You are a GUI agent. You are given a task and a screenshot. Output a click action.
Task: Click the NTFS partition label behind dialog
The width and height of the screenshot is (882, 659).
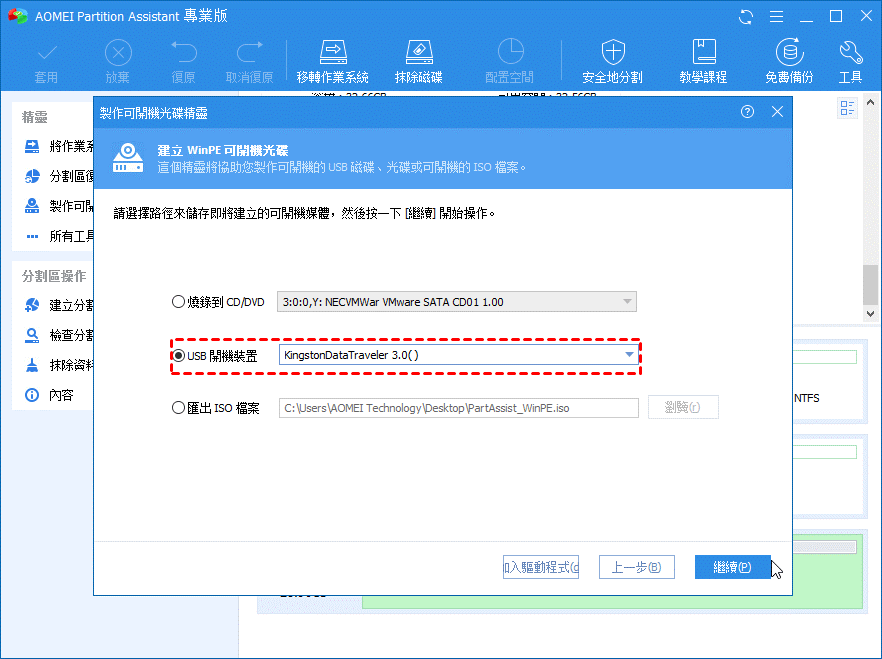click(807, 398)
